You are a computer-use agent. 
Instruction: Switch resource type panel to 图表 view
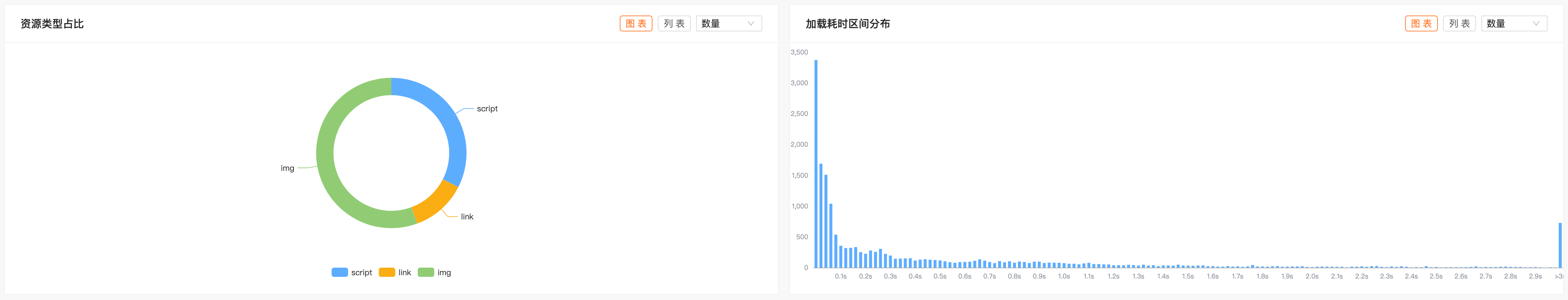click(636, 24)
